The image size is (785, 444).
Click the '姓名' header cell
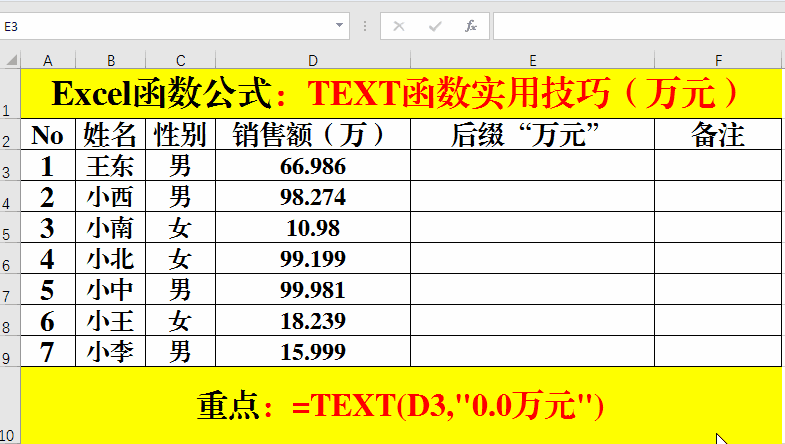111,134
